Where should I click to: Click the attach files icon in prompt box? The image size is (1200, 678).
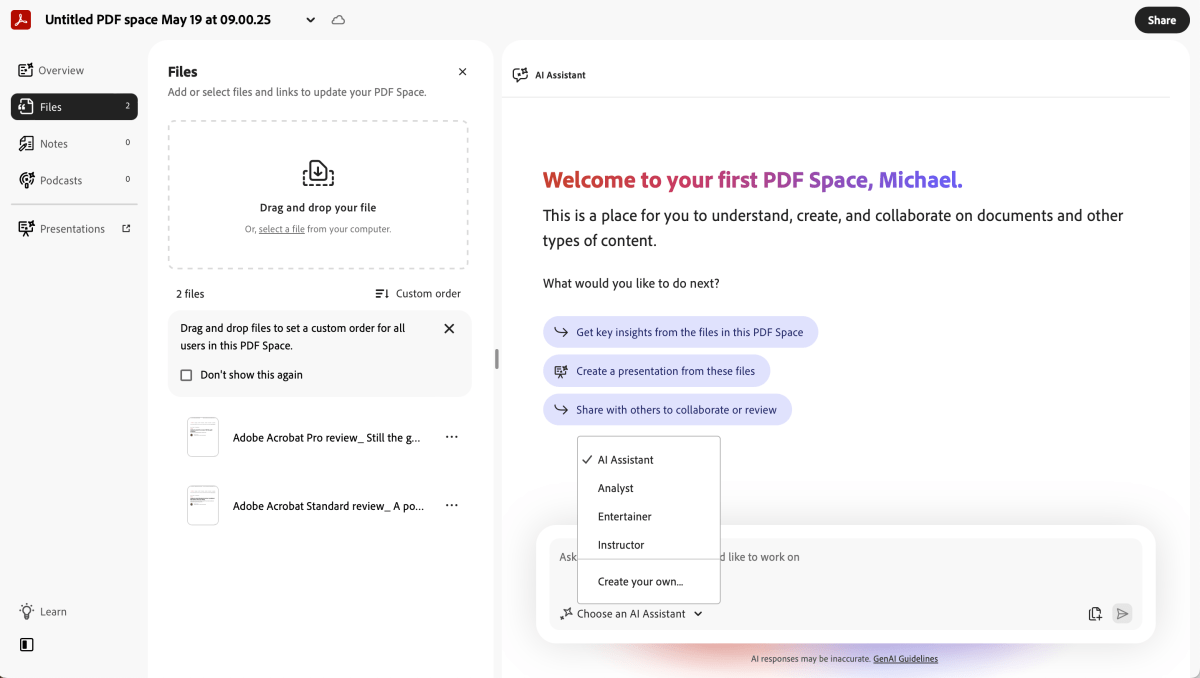click(1095, 614)
